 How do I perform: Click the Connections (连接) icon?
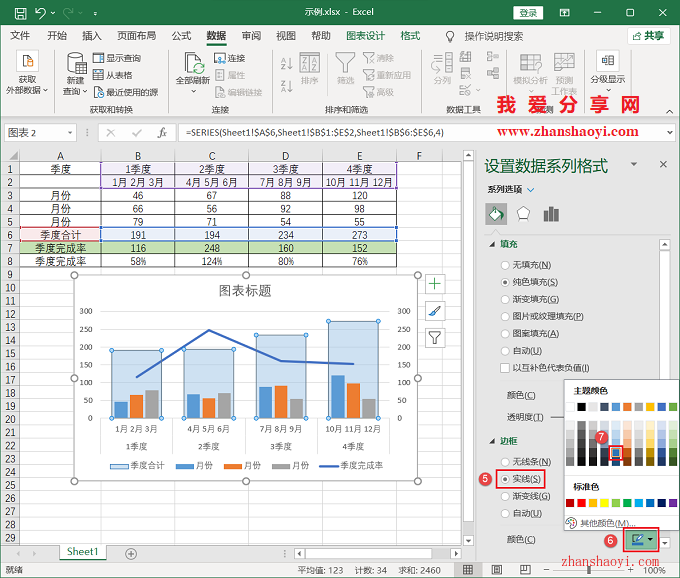click(220, 58)
